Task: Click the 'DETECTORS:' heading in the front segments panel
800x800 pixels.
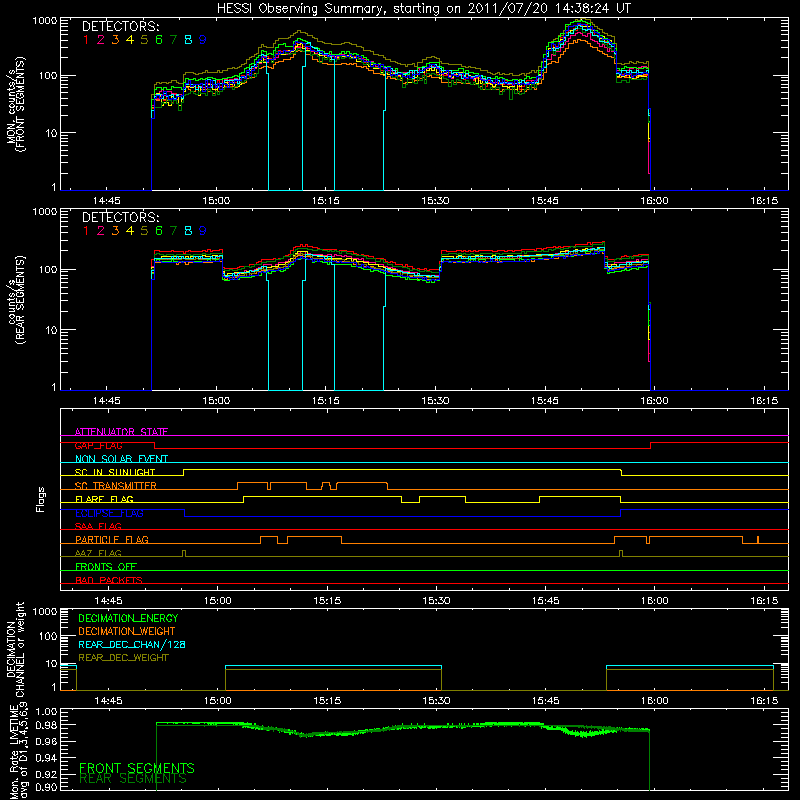Action: [120, 26]
